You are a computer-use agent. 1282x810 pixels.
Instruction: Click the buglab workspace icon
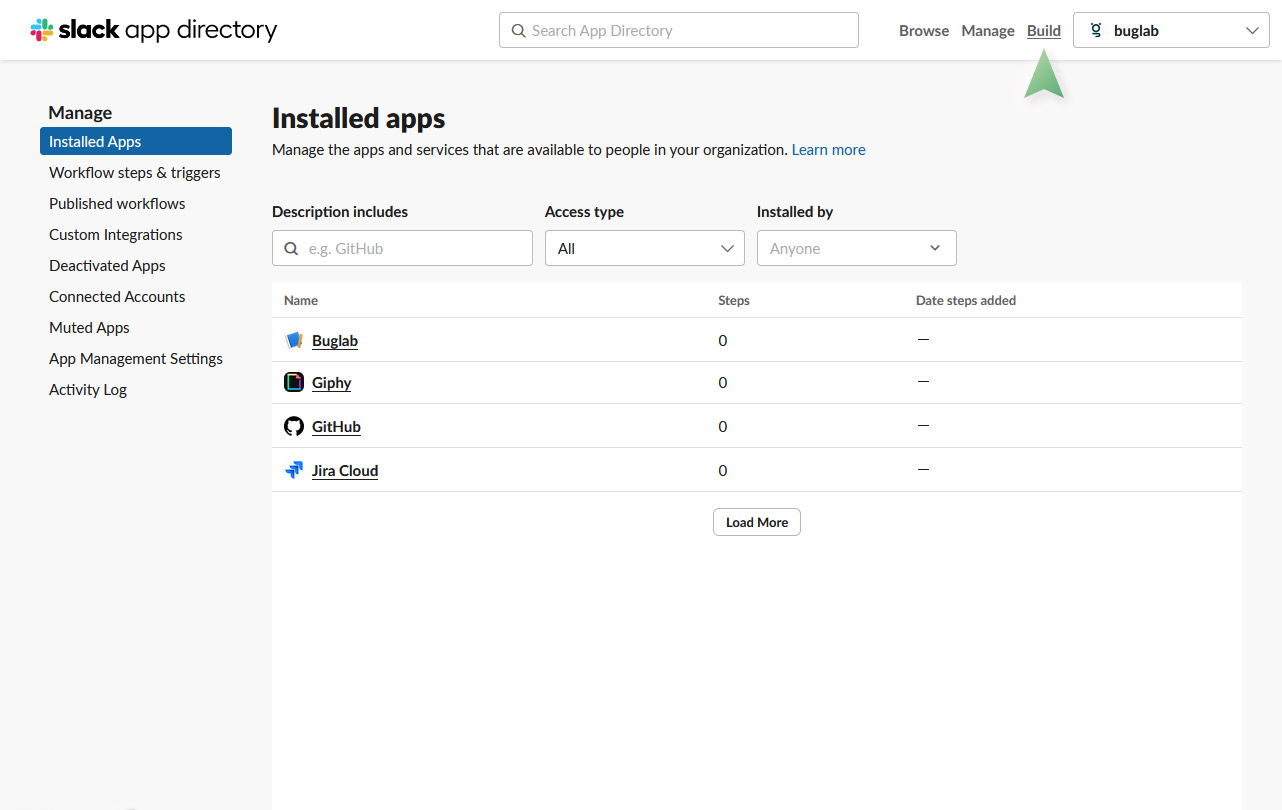(x=1096, y=30)
